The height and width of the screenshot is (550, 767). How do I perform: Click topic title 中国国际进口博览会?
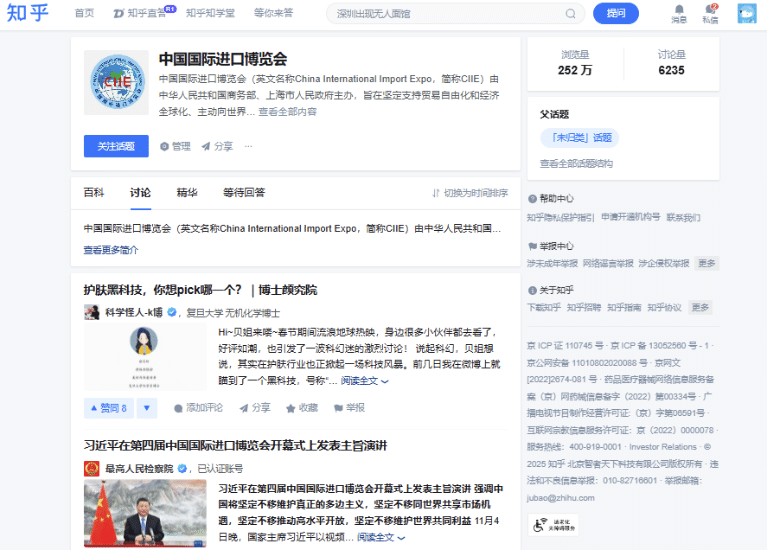tap(223, 59)
